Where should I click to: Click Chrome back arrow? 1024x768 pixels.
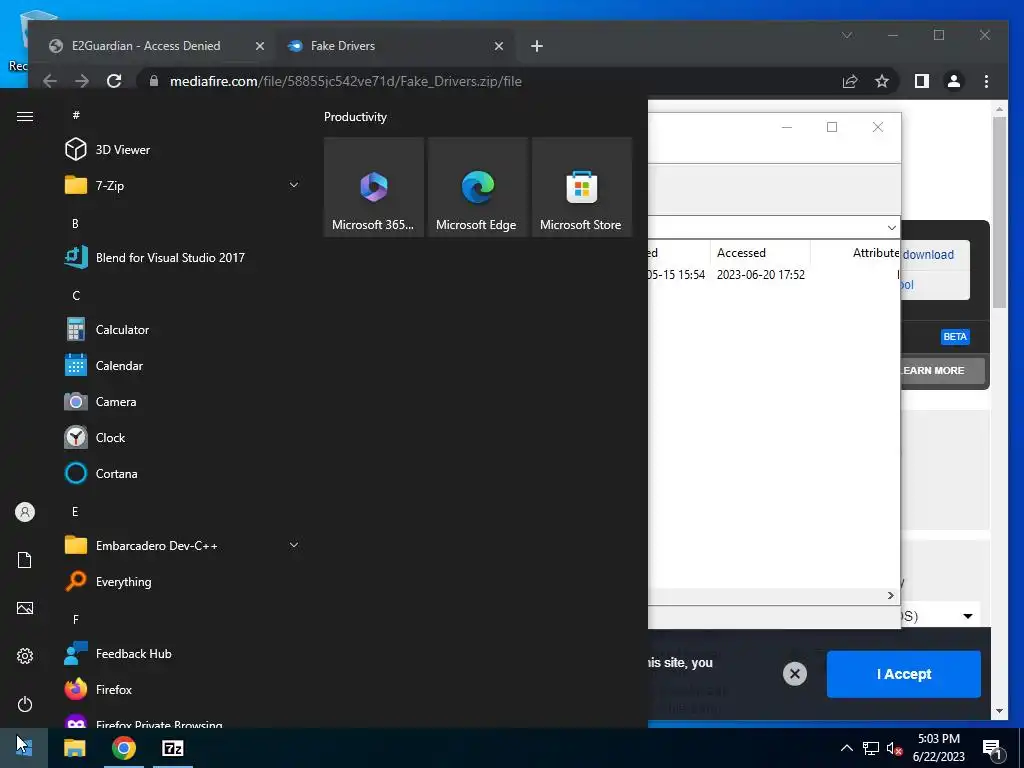(x=50, y=81)
